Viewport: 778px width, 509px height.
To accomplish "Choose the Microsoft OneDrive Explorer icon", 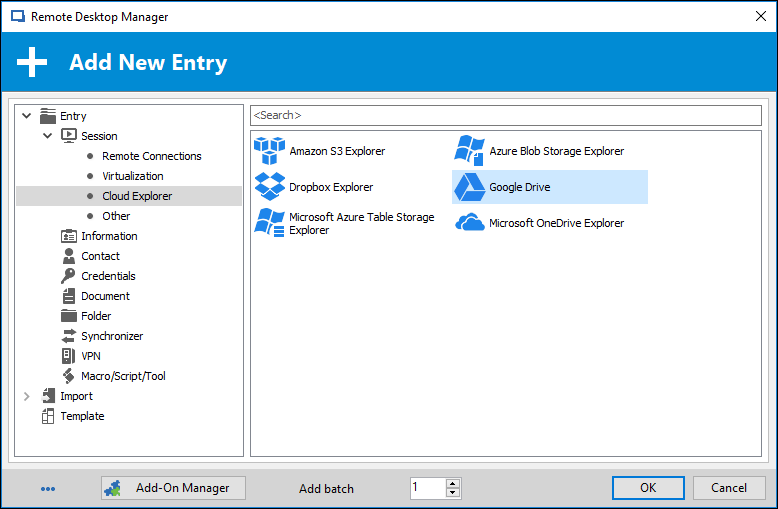I will point(470,223).
